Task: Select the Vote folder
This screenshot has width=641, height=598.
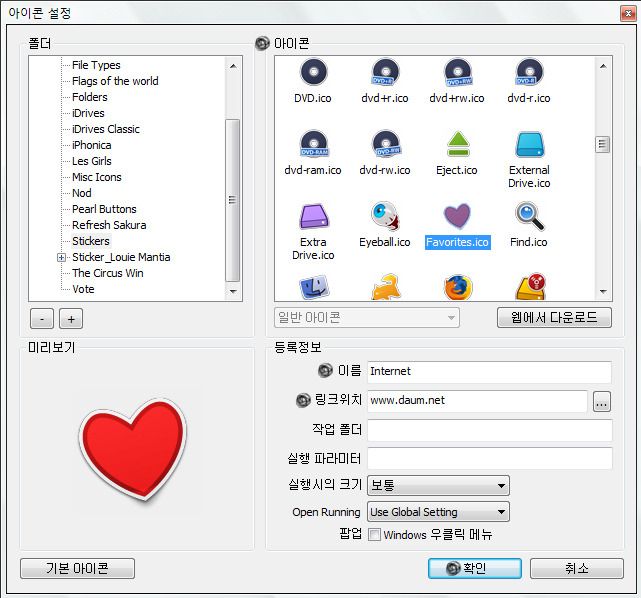Action: 83,289
